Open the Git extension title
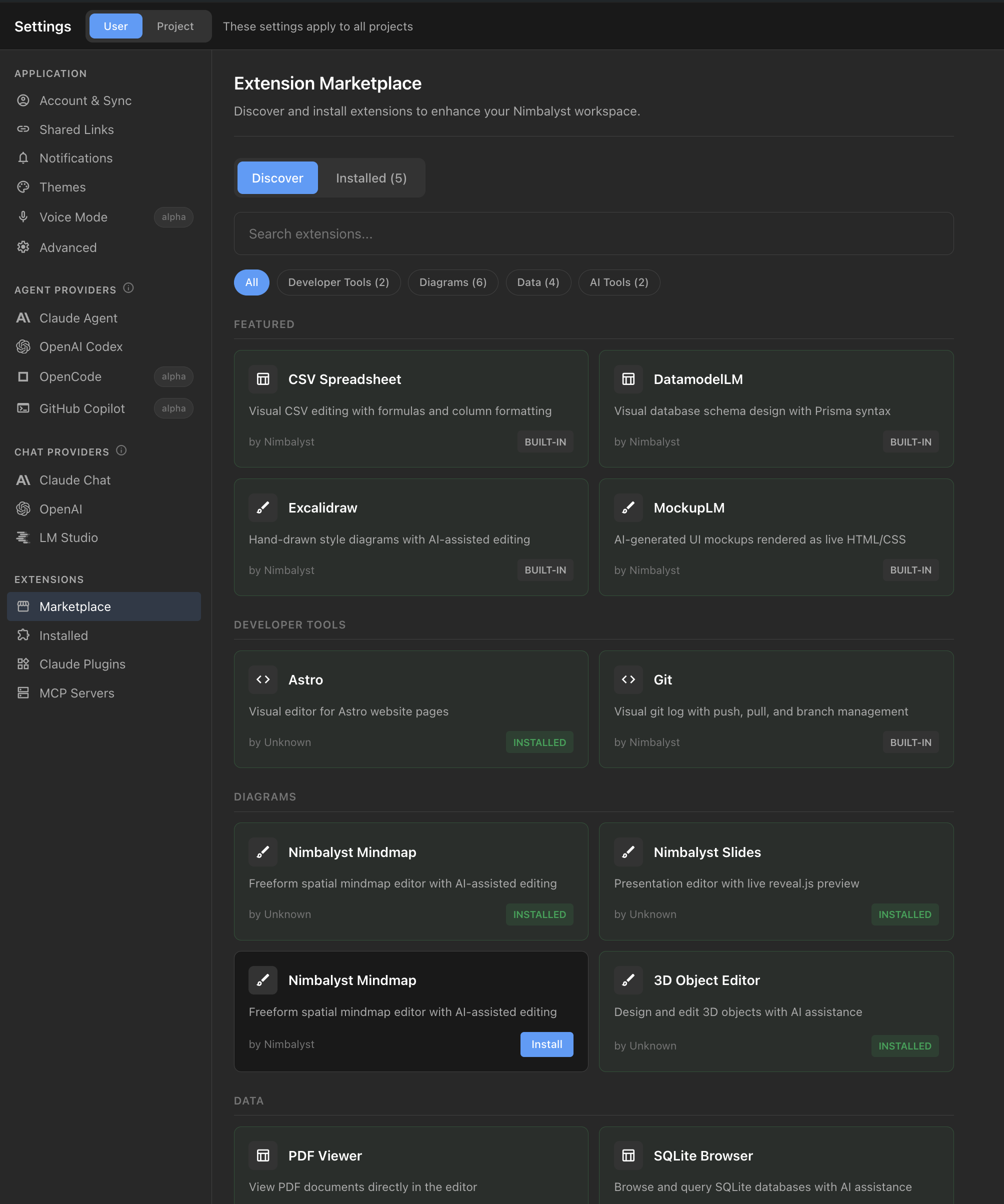This screenshot has height=1204, width=1004. pos(662,679)
